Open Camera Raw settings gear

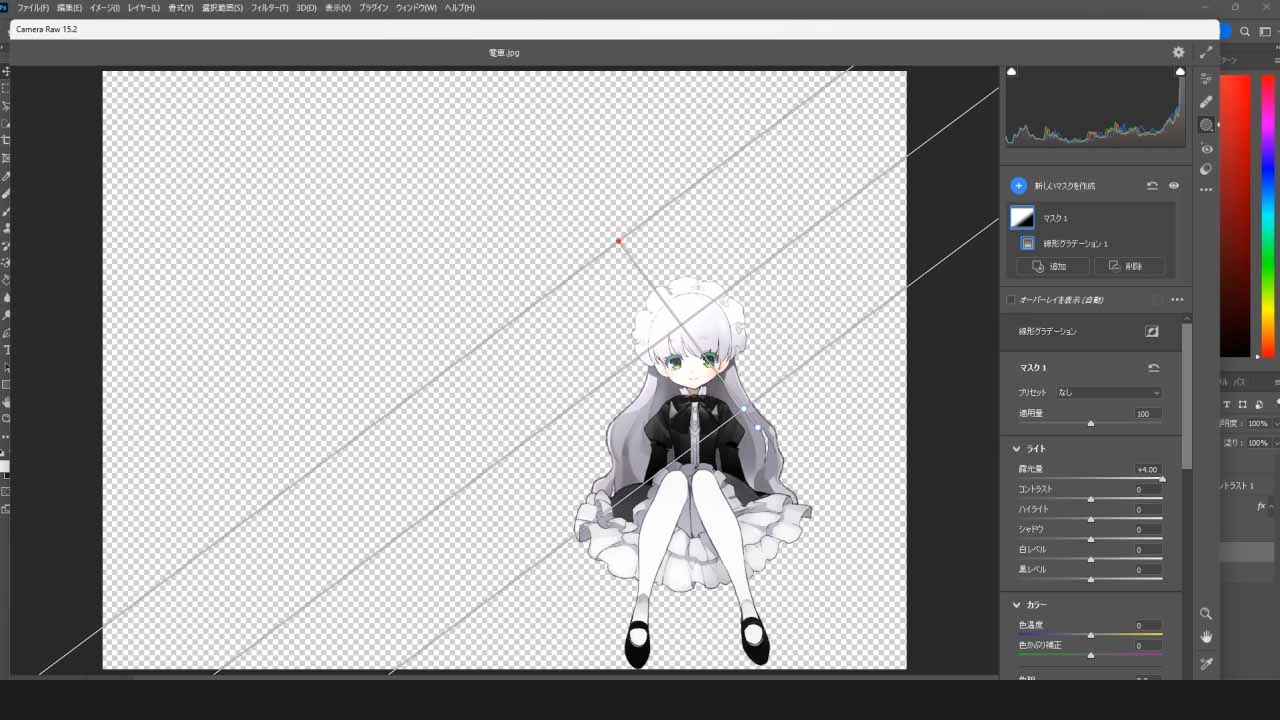click(x=1178, y=52)
